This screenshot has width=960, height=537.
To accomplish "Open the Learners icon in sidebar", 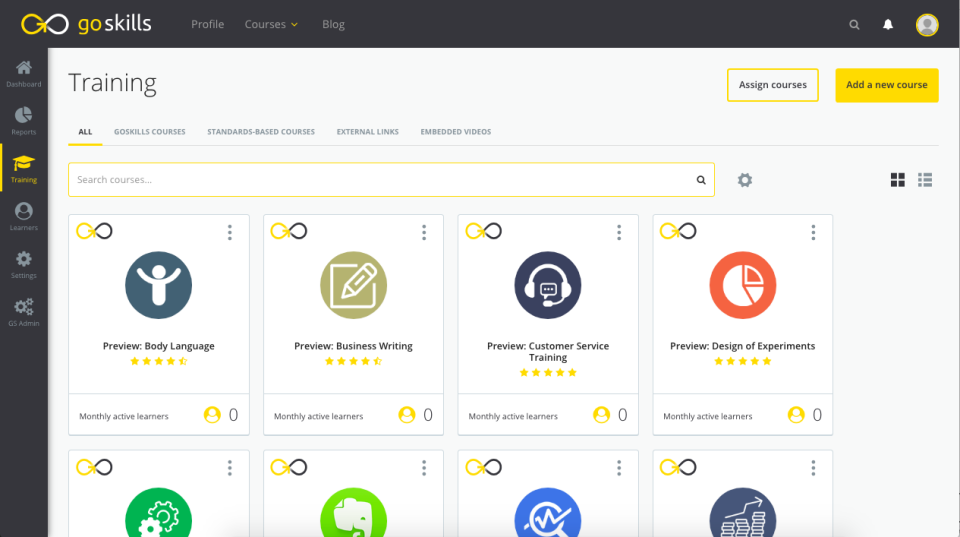I will point(24,211).
